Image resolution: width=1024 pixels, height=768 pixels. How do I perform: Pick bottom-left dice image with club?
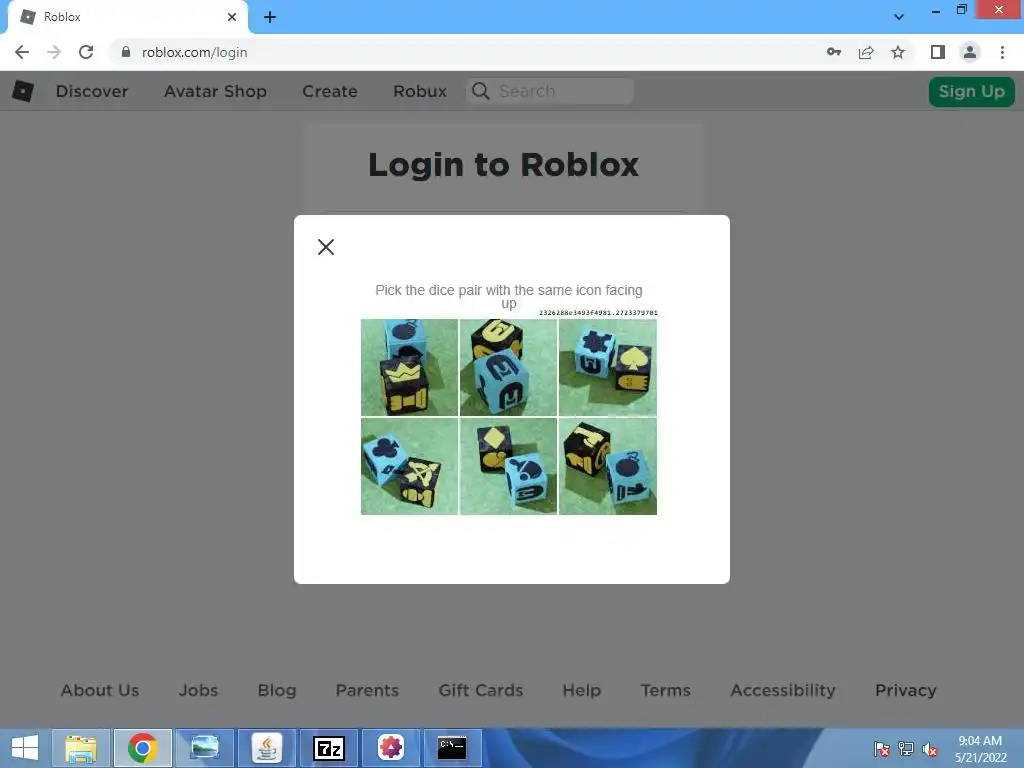(x=409, y=466)
